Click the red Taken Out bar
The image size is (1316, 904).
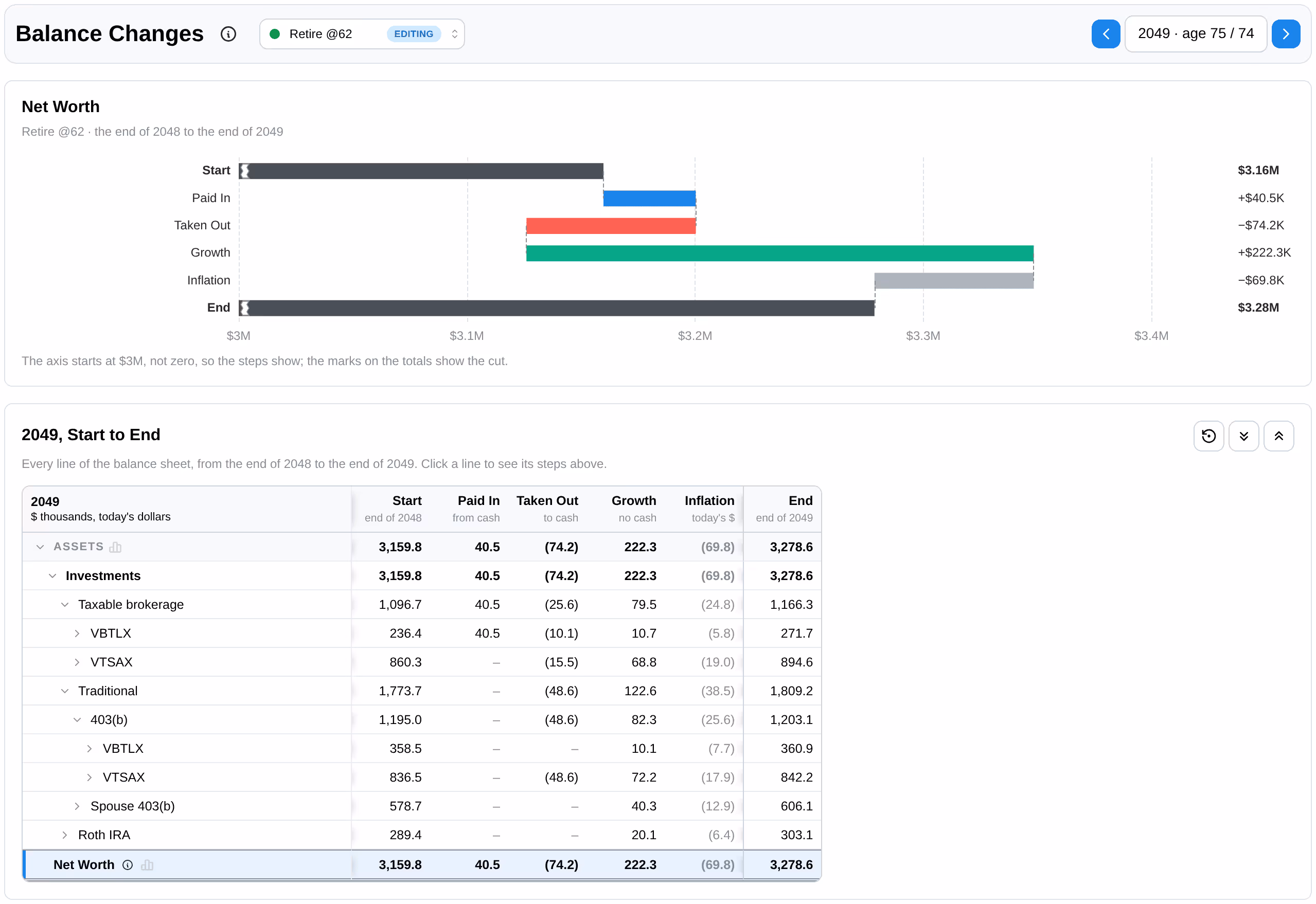coord(611,225)
